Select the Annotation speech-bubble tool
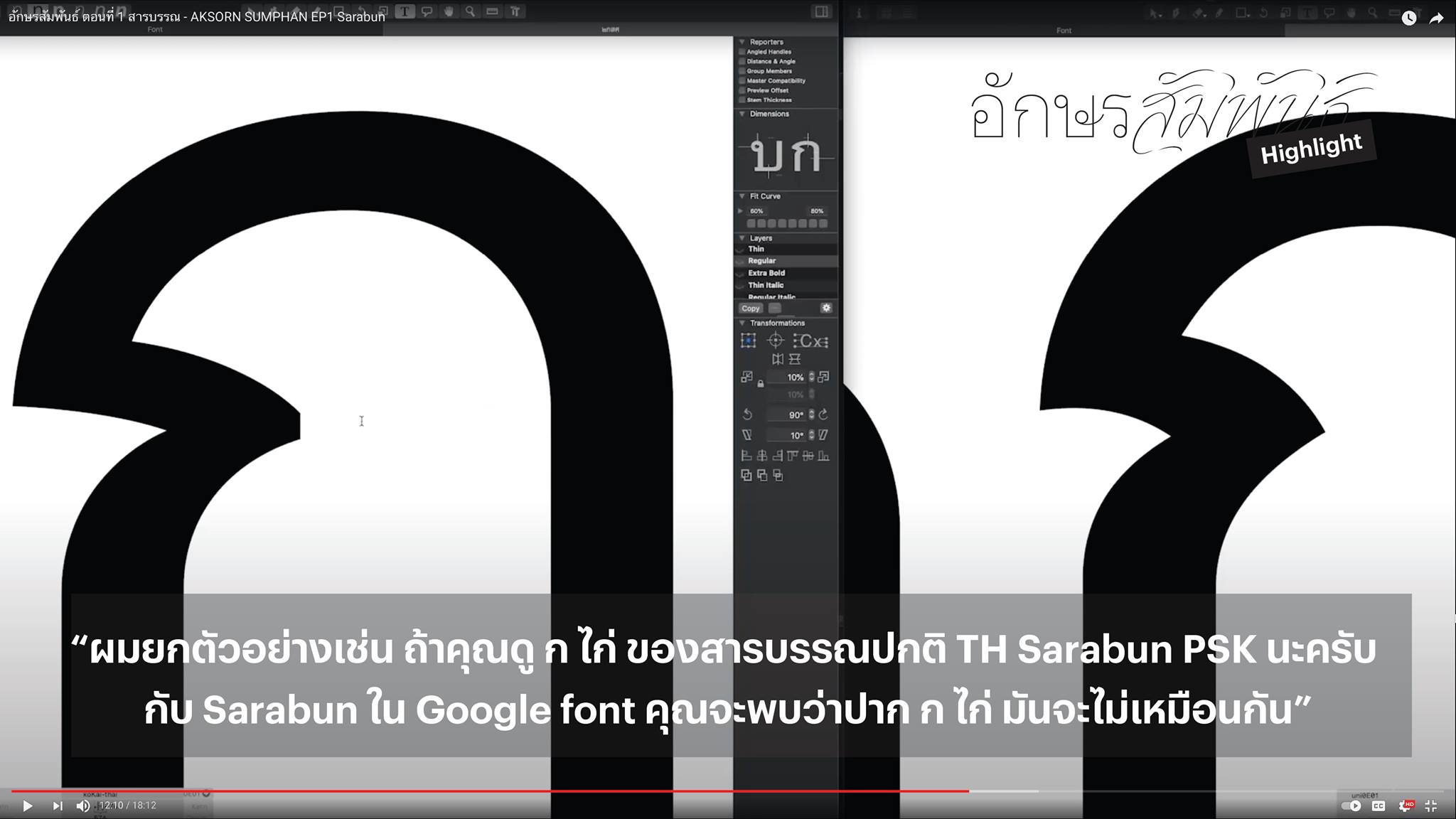Viewport: 1456px width, 819px height. point(427,11)
